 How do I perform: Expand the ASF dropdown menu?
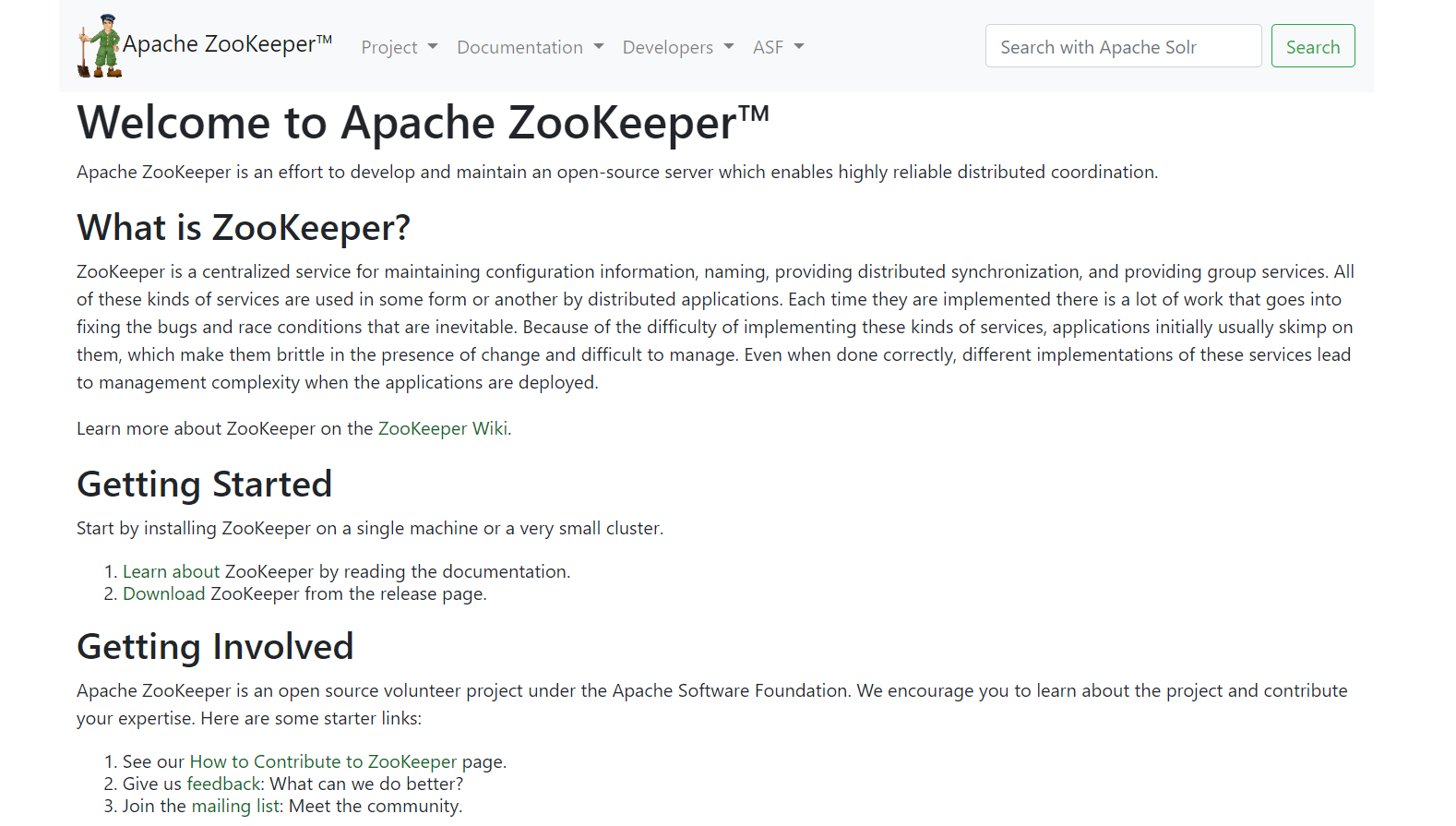click(x=779, y=47)
